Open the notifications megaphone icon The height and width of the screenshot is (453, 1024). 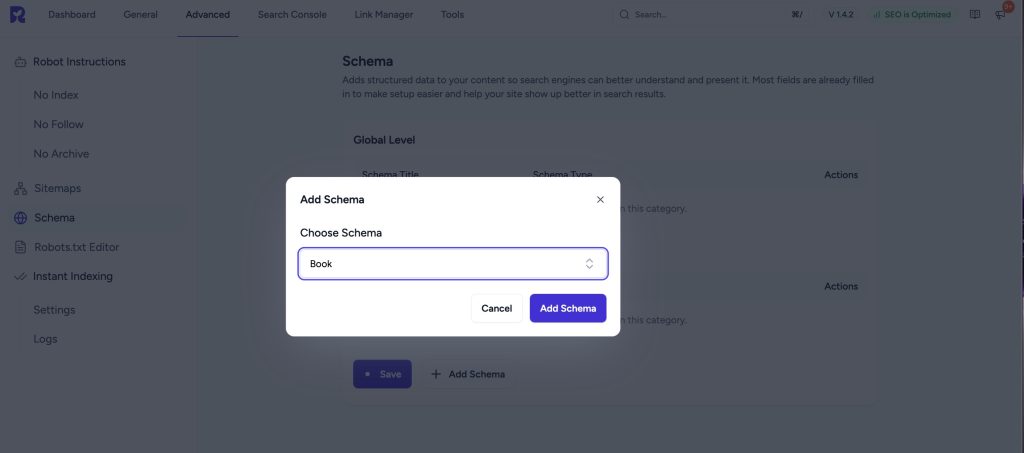click(999, 15)
